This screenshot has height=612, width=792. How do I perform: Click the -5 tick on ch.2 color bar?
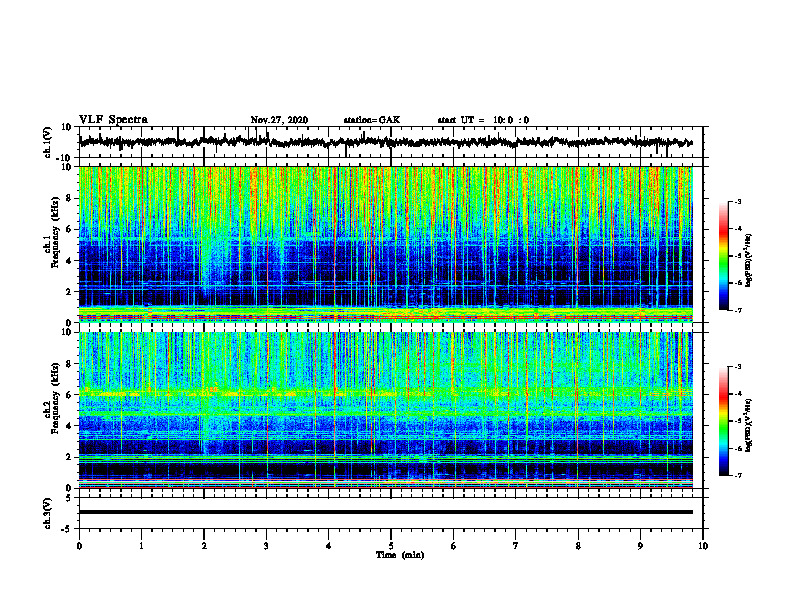737,421
